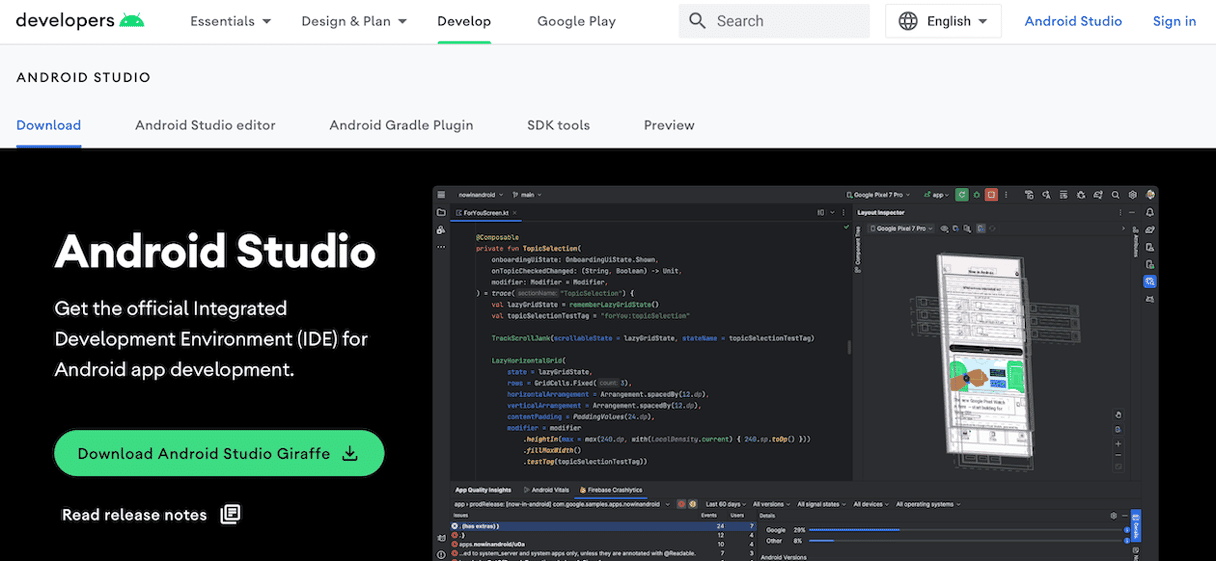The image size is (1216, 561).
Task: Expand the Essentials dropdown menu
Action: pos(231,21)
